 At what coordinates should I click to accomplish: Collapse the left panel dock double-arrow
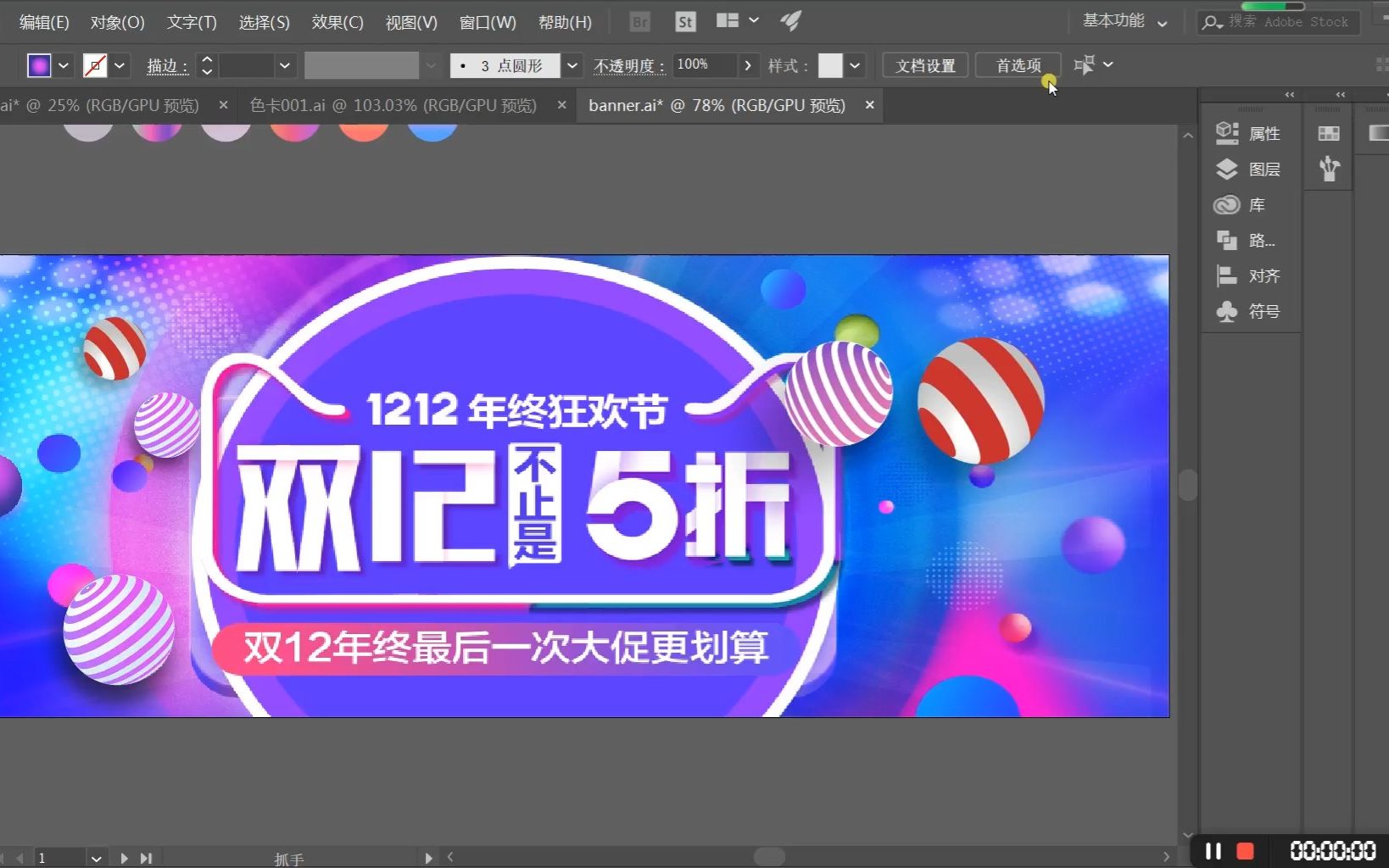(x=1290, y=94)
